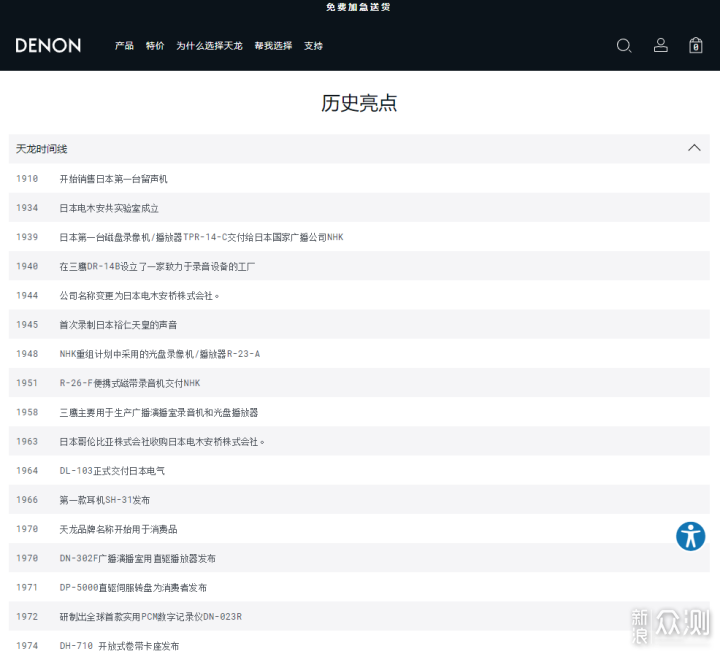Screen dimensions: 720x654
Task: Open the shopping bag cart icon
Action: point(696,45)
